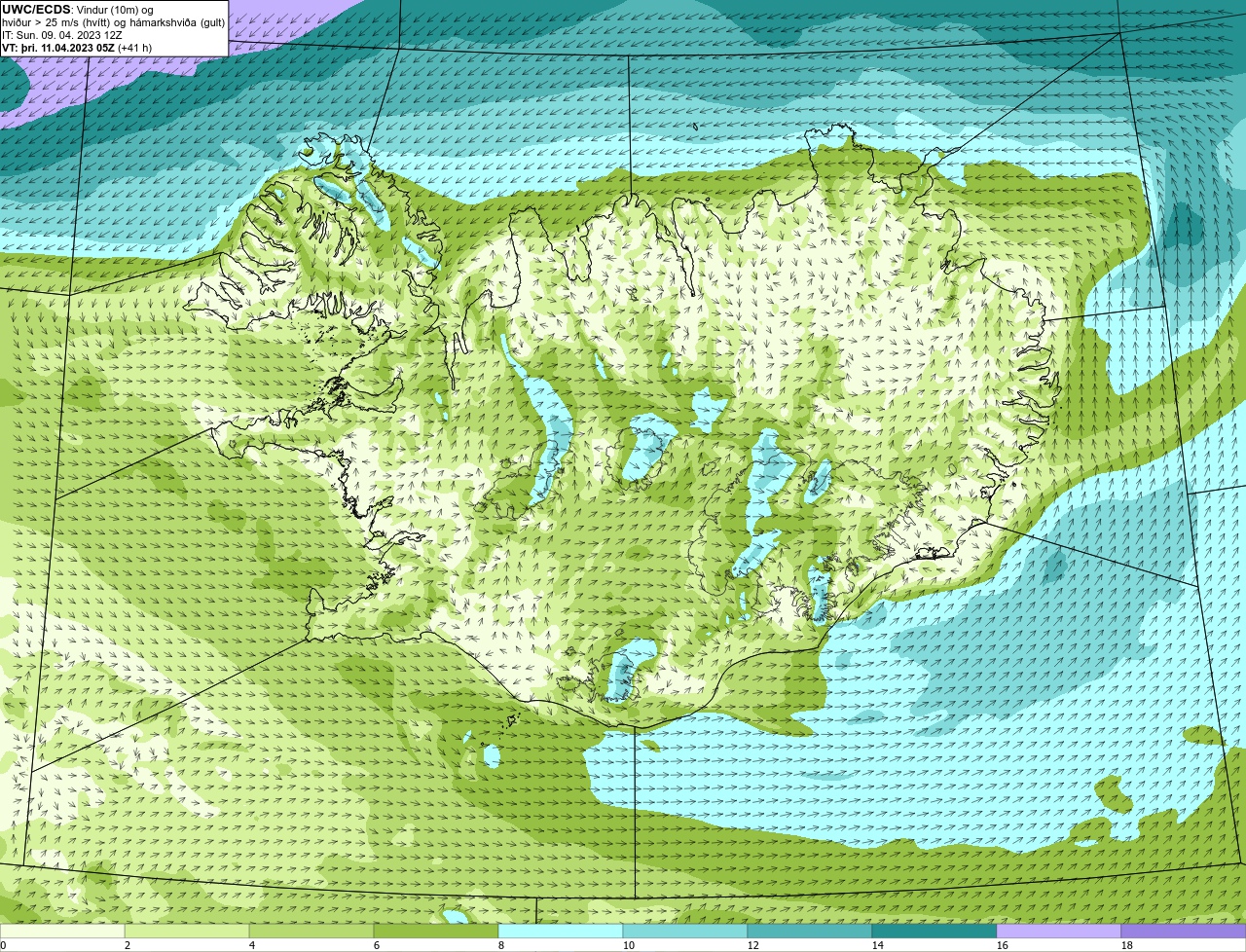Click the light teal 10–12 m/s legend swatch
1246x952 pixels.
click(x=685, y=931)
